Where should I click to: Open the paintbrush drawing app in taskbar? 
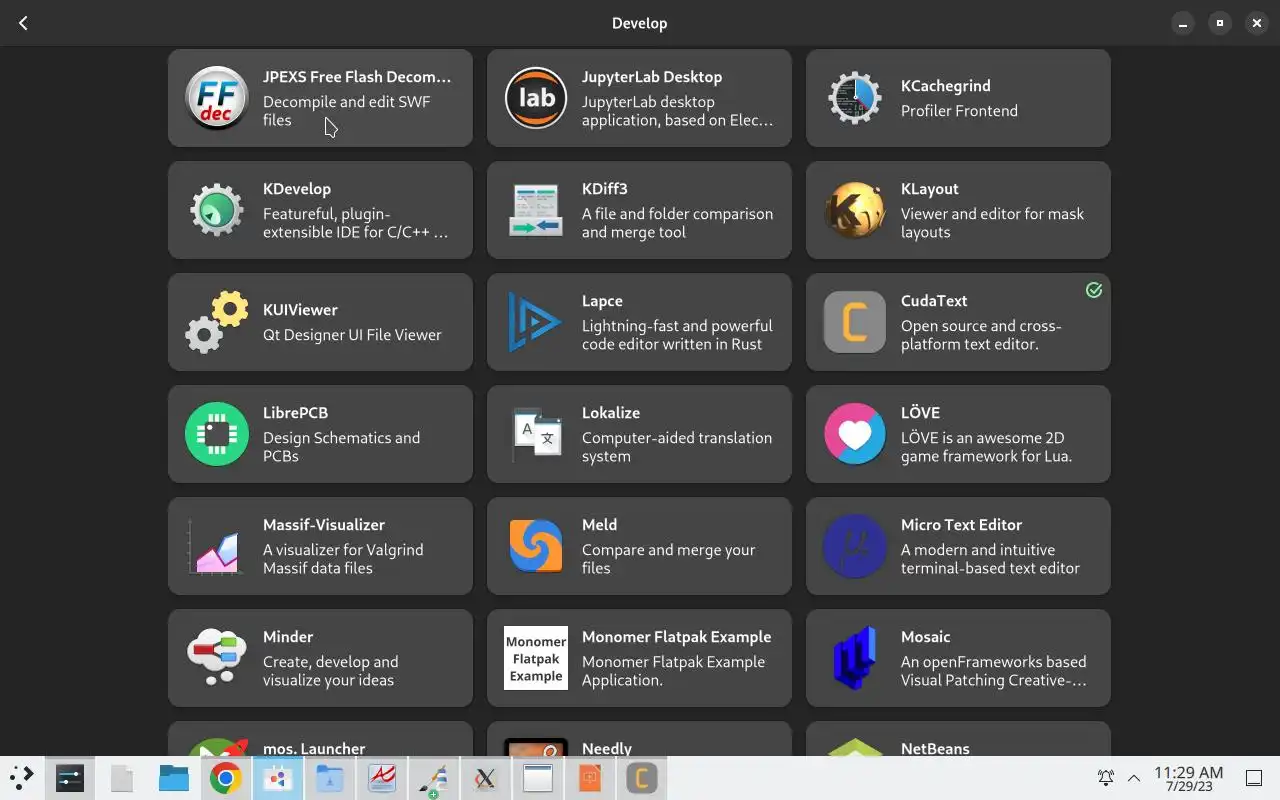click(434, 778)
